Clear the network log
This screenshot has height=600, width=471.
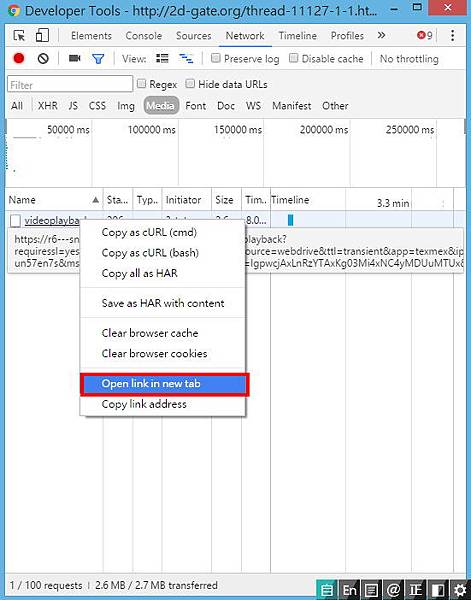(x=43, y=59)
